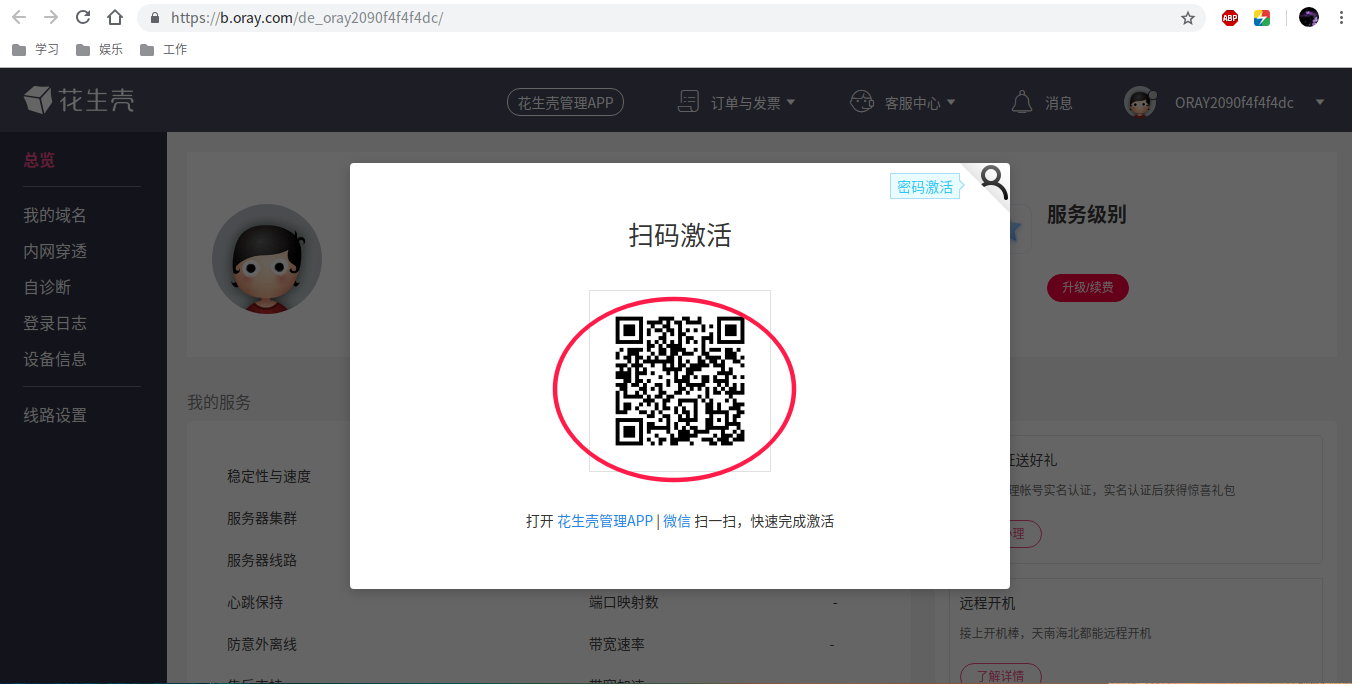Click the large profile avatar picture
Screen dimensions: 1352x684
(x=267, y=259)
